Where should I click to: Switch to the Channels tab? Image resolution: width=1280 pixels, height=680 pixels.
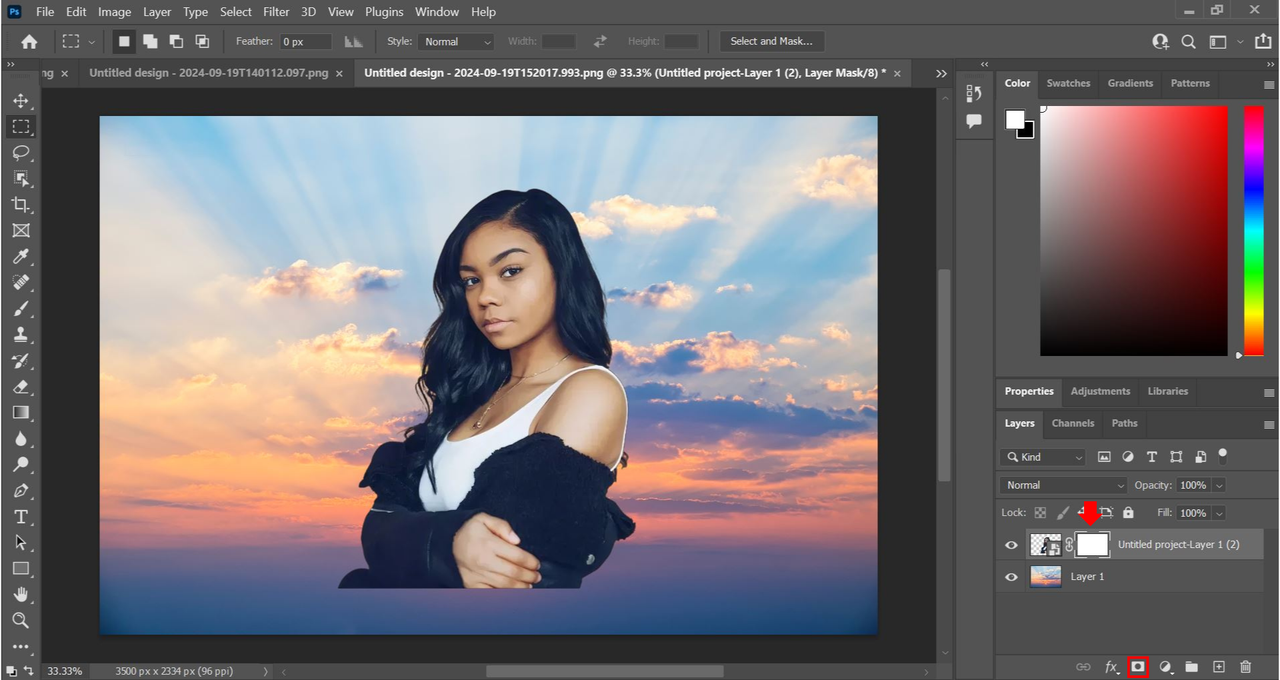(1073, 423)
